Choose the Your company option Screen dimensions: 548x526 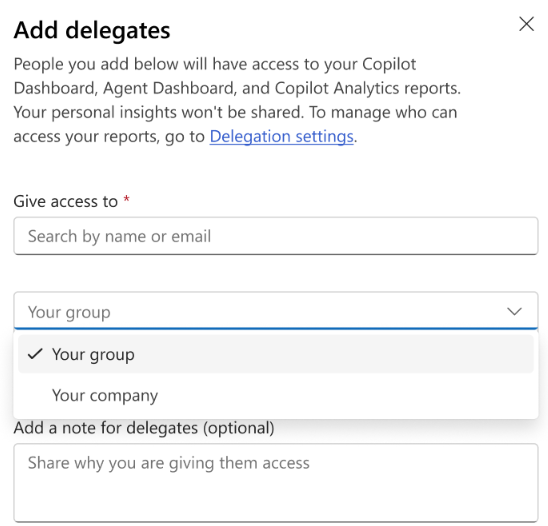[x=276, y=395]
